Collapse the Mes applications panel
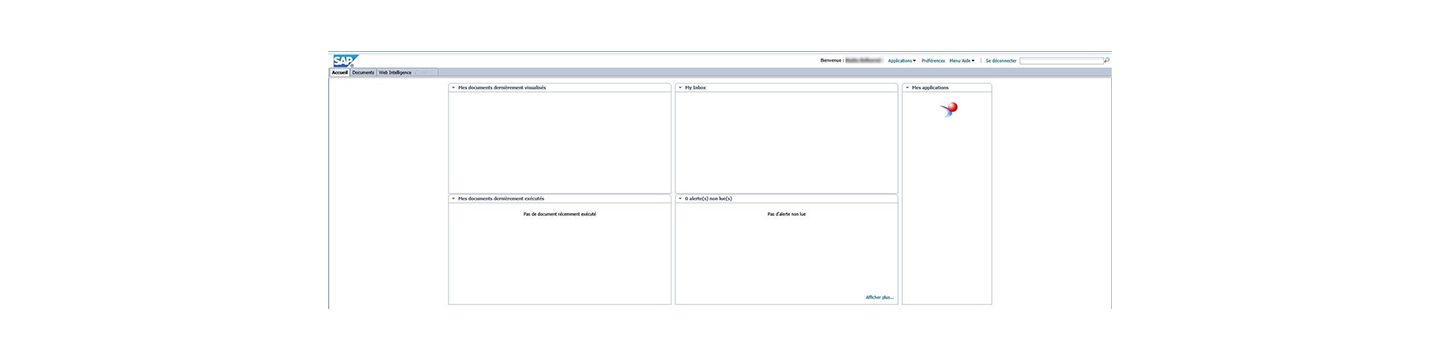Viewport: 1440px width, 360px height. (907, 88)
